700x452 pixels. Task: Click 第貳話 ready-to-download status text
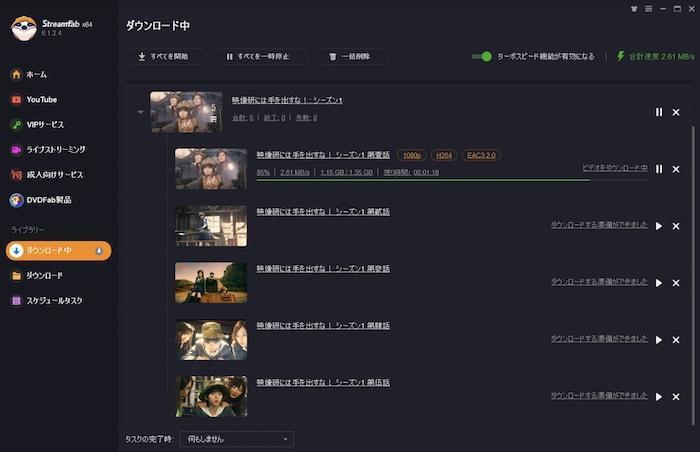tap(599, 225)
